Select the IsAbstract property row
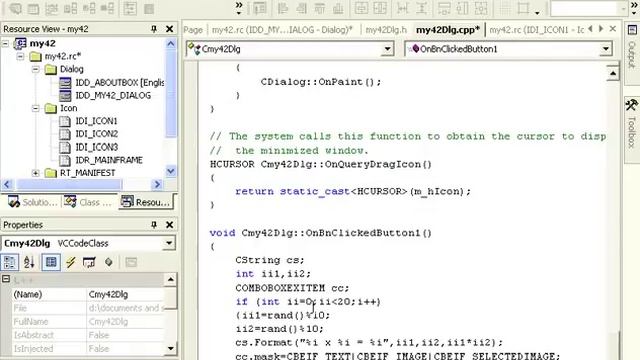Viewport: 640px width, 360px height. (88, 335)
